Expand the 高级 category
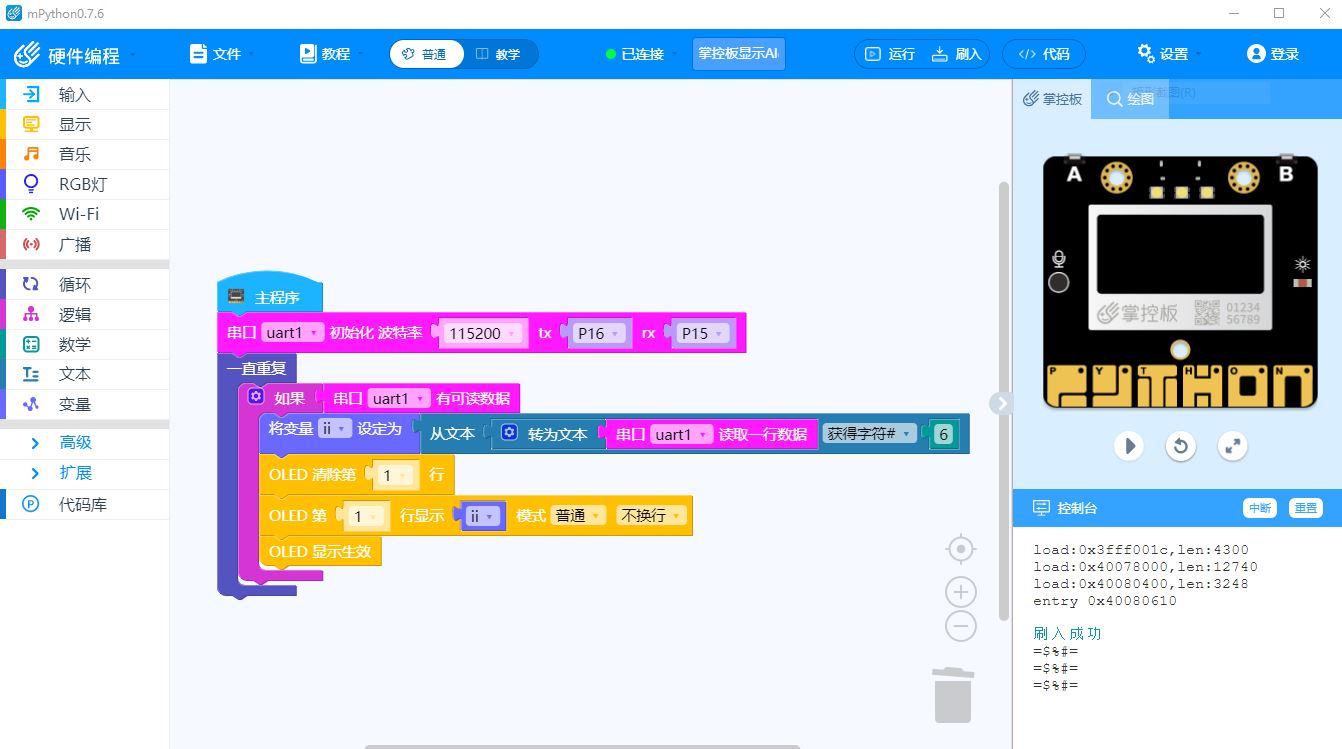The image size is (1342, 749). pyautogui.click(x=75, y=442)
